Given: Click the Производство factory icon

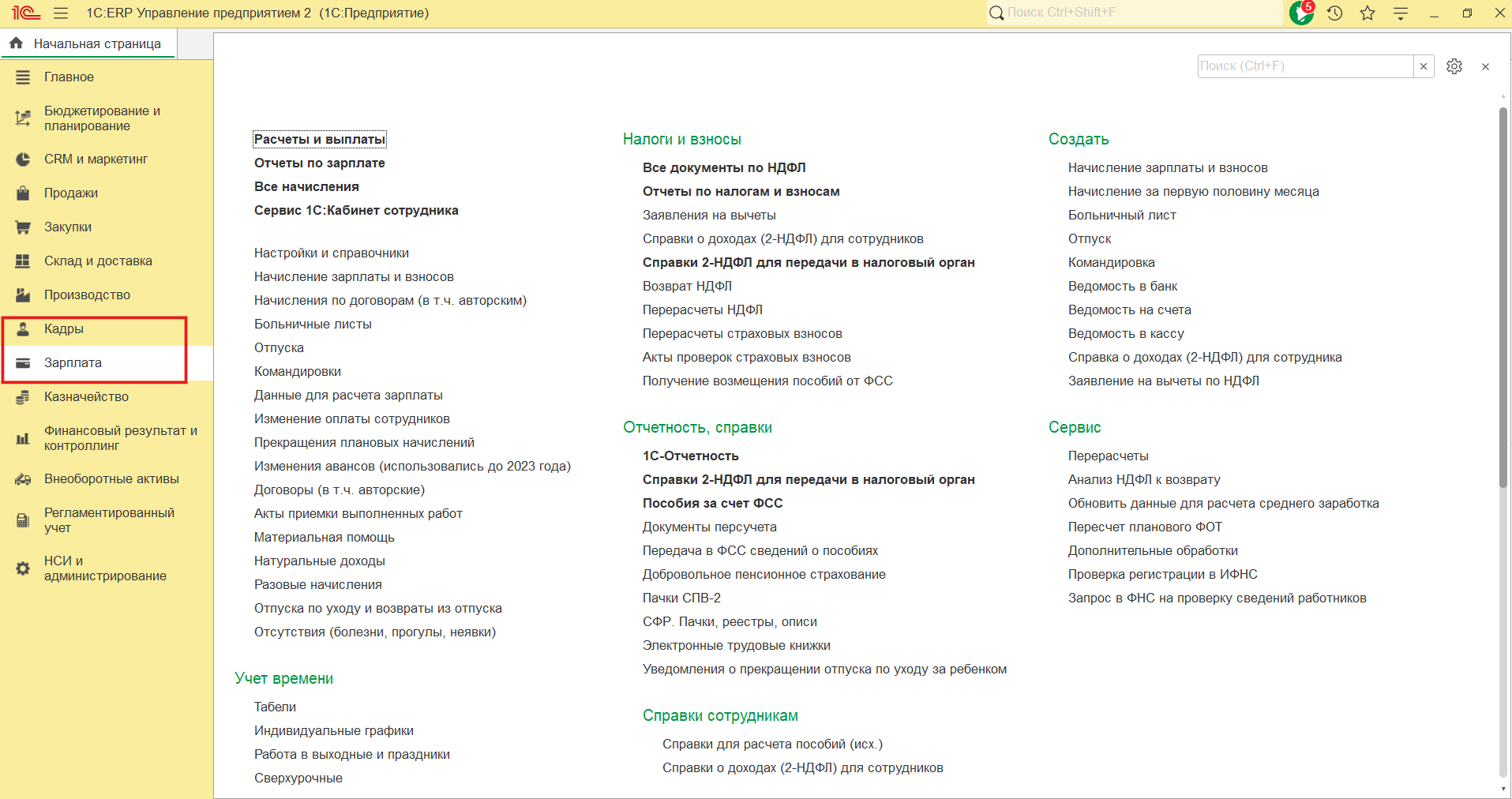Looking at the screenshot, I should click(23, 295).
